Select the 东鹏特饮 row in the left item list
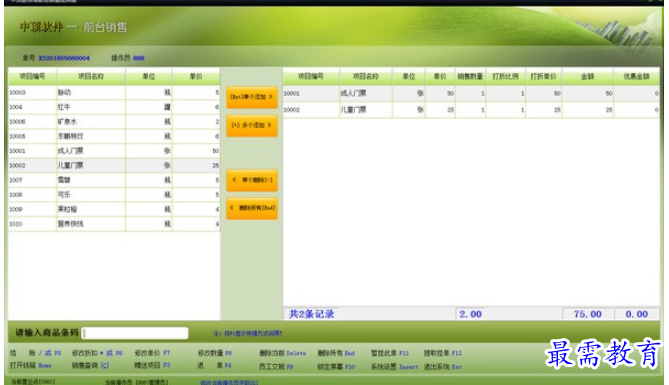The height and width of the screenshot is (385, 669). [114, 136]
